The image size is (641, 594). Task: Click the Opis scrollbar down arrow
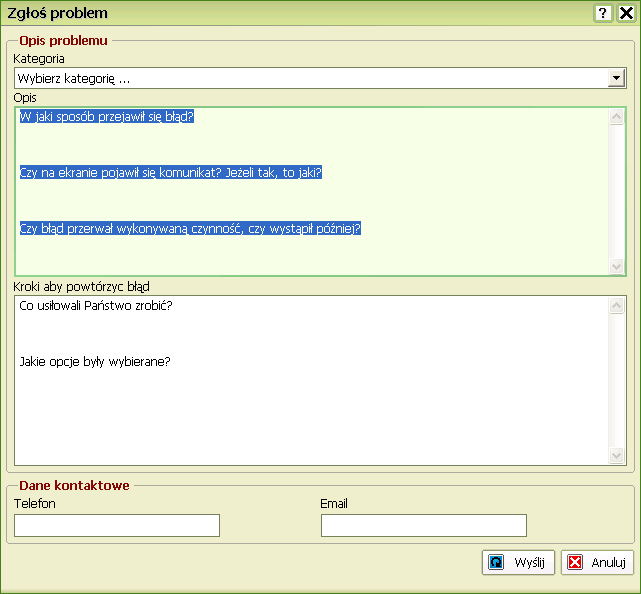tap(616, 267)
